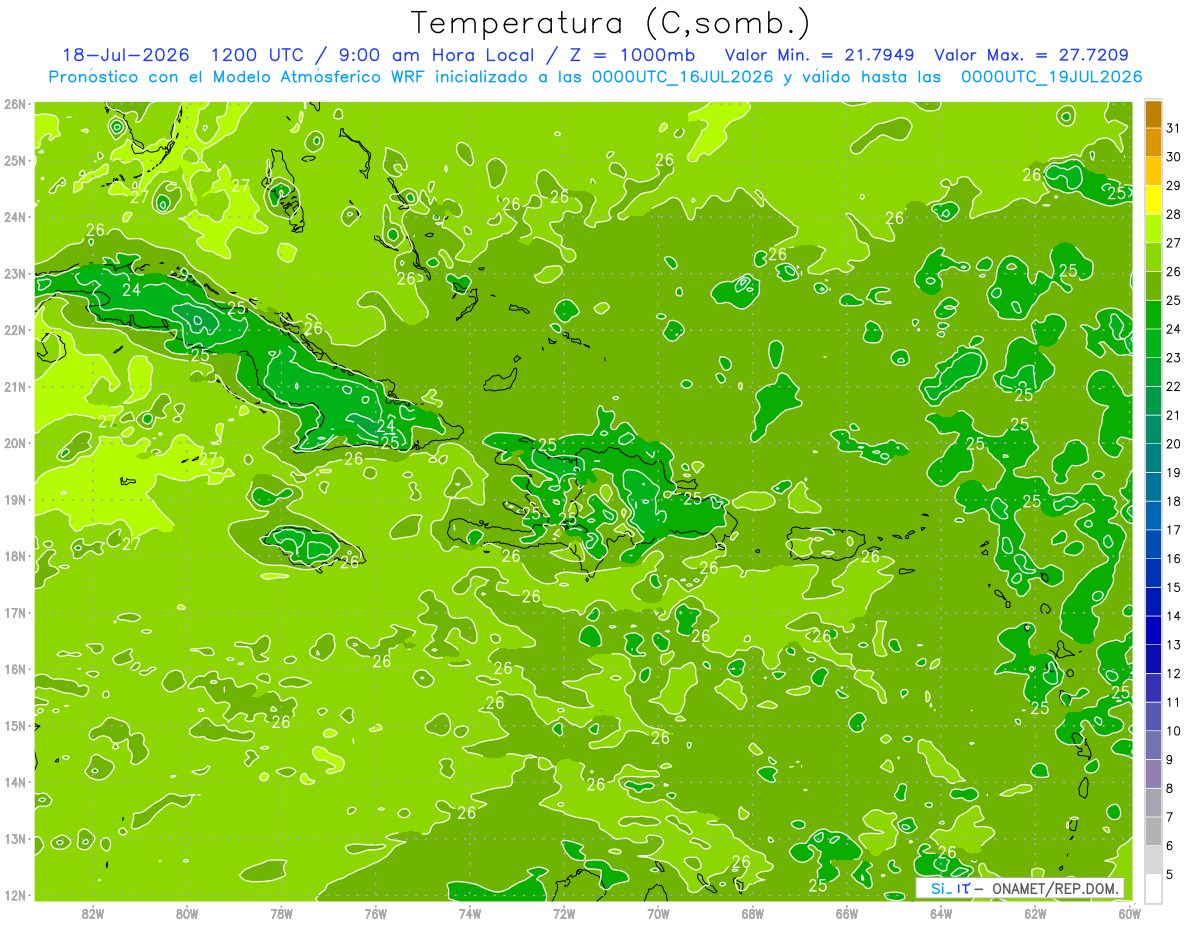This screenshot has height=927, width=1200.
Task: Click the white swatch below colorbar label 5
Action: tap(1153, 888)
